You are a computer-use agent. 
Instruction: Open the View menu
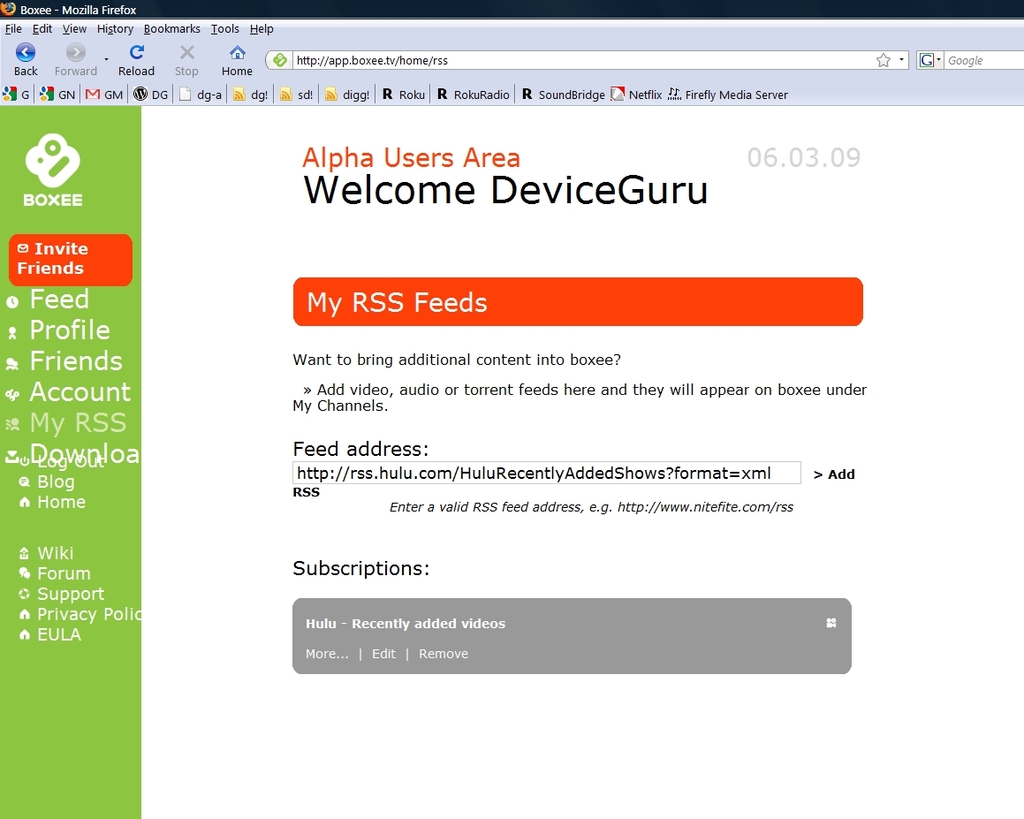pyautogui.click(x=74, y=29)
